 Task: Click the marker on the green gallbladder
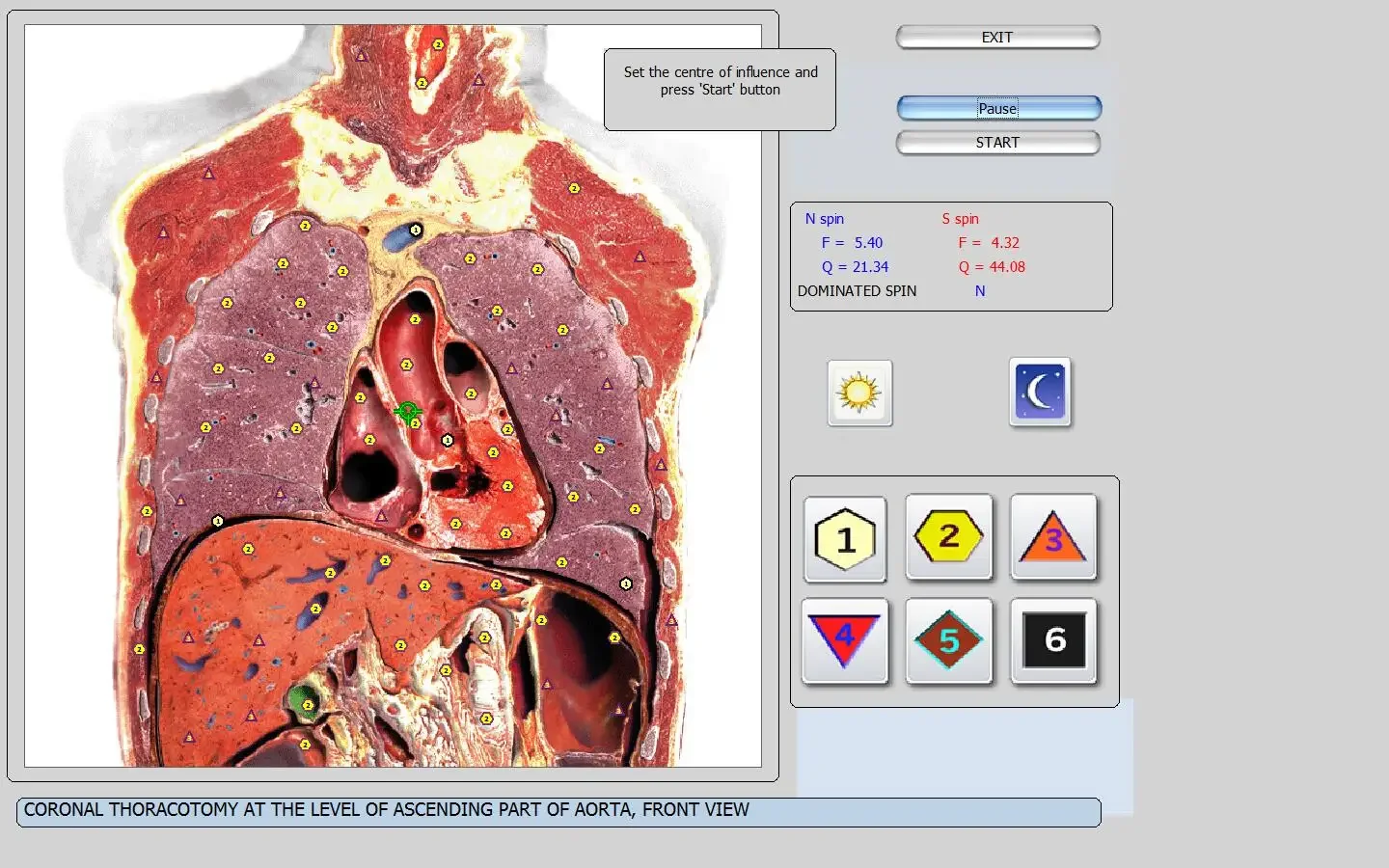[308, 704]
